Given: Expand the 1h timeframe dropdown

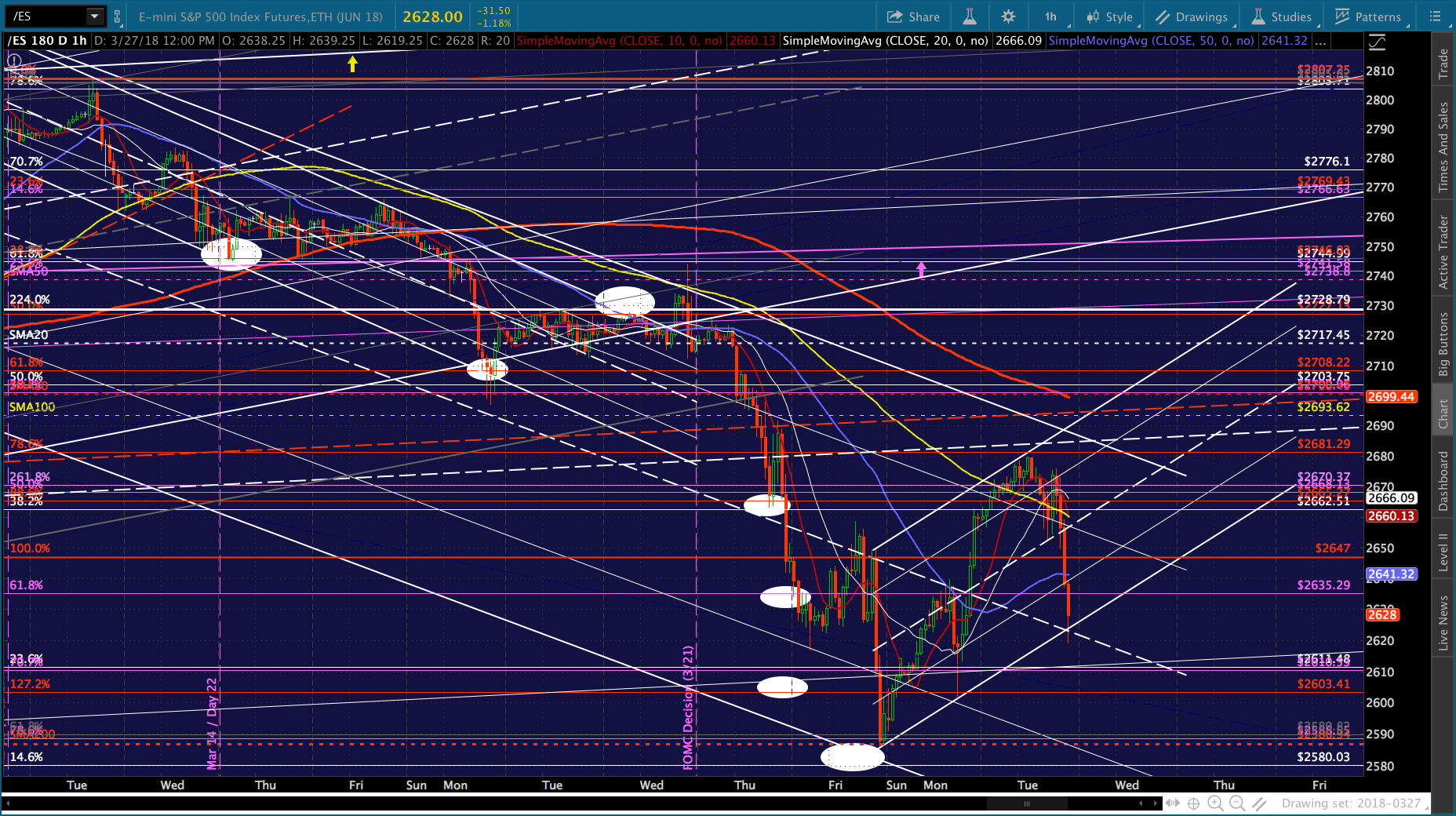Looking at the screenshot, I should [x=1050, y=16].
